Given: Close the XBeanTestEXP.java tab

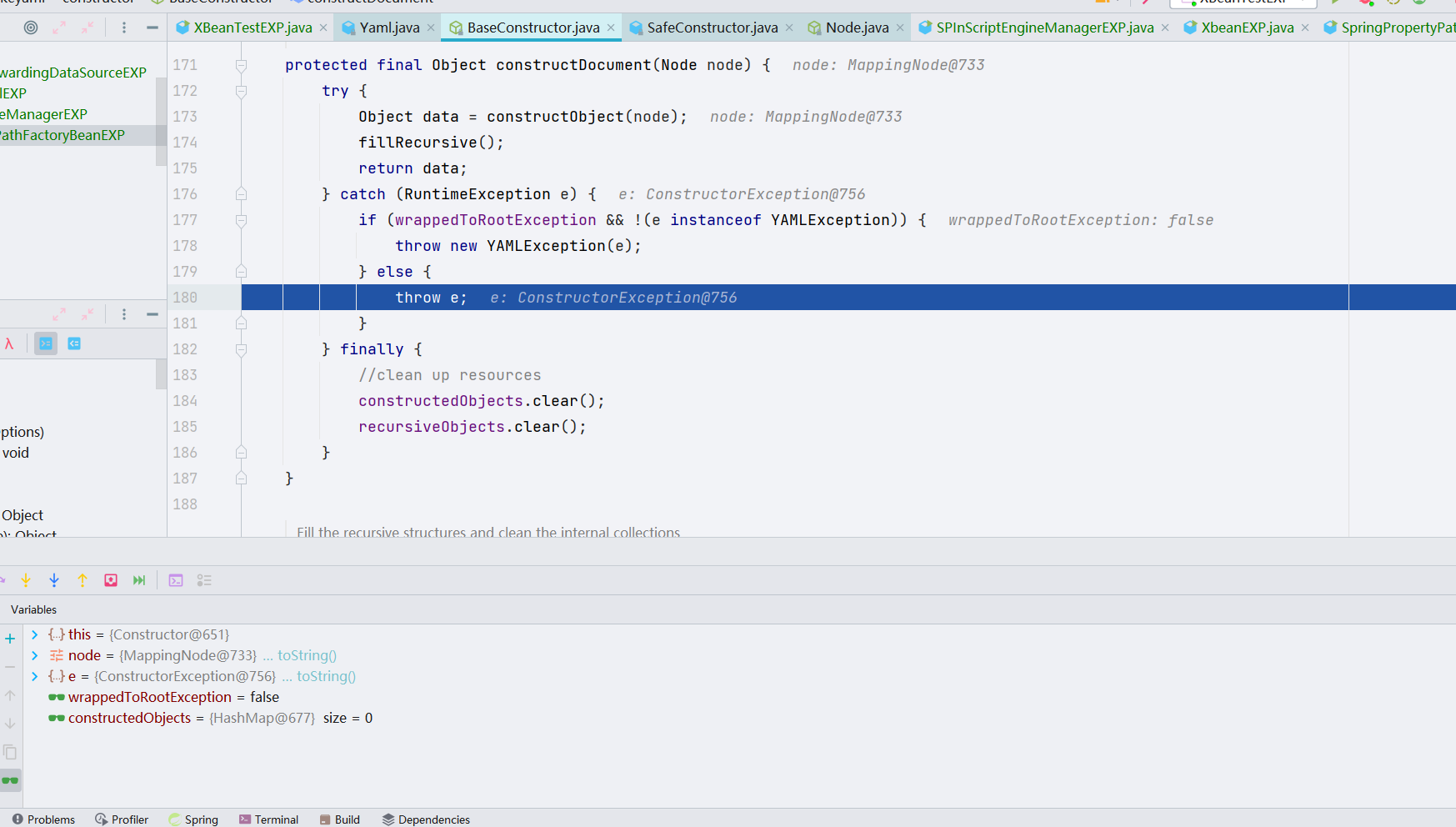Looking at the screenshot, I should click(323, 28).
